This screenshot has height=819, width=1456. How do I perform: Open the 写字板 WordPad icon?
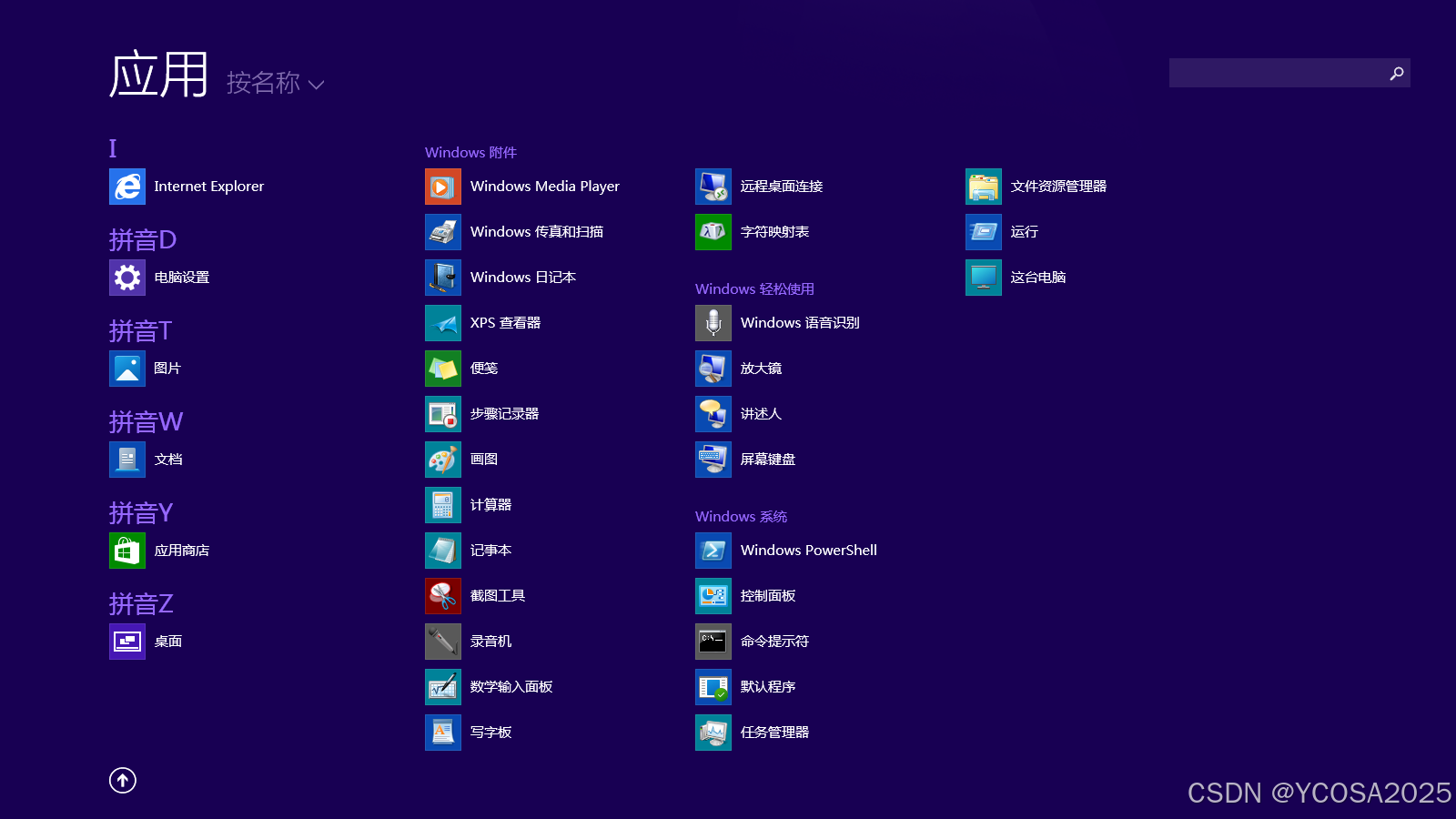pyautogui.click(x=443, y=733)
